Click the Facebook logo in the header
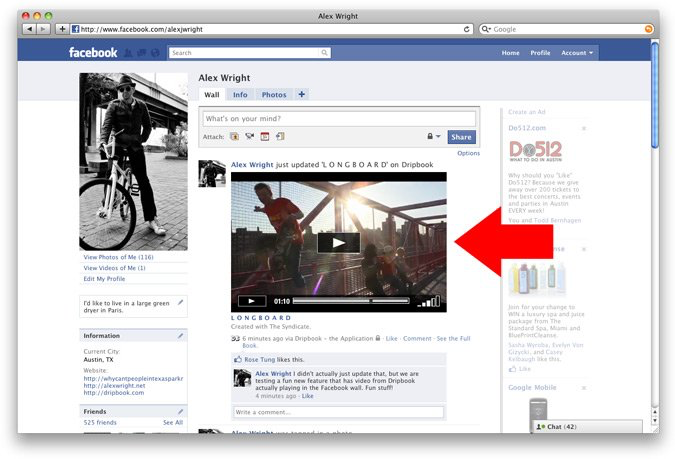 [x=93, y=53]
